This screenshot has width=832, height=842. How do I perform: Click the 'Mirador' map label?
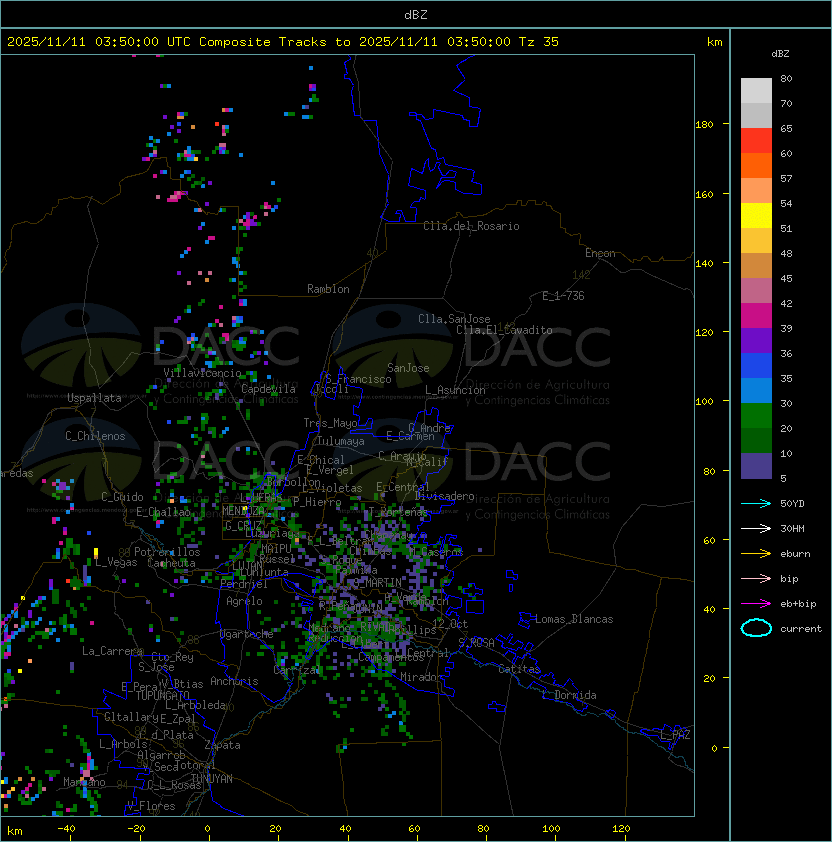[421, 677]
